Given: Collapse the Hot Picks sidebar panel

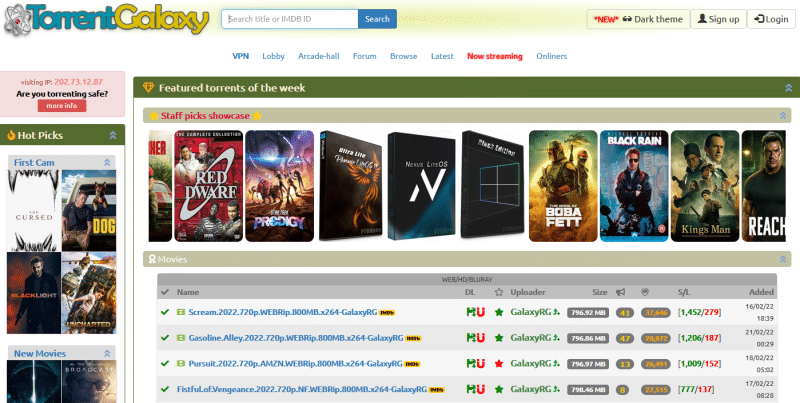Looking at the screenshot, I should pos(113,134).
